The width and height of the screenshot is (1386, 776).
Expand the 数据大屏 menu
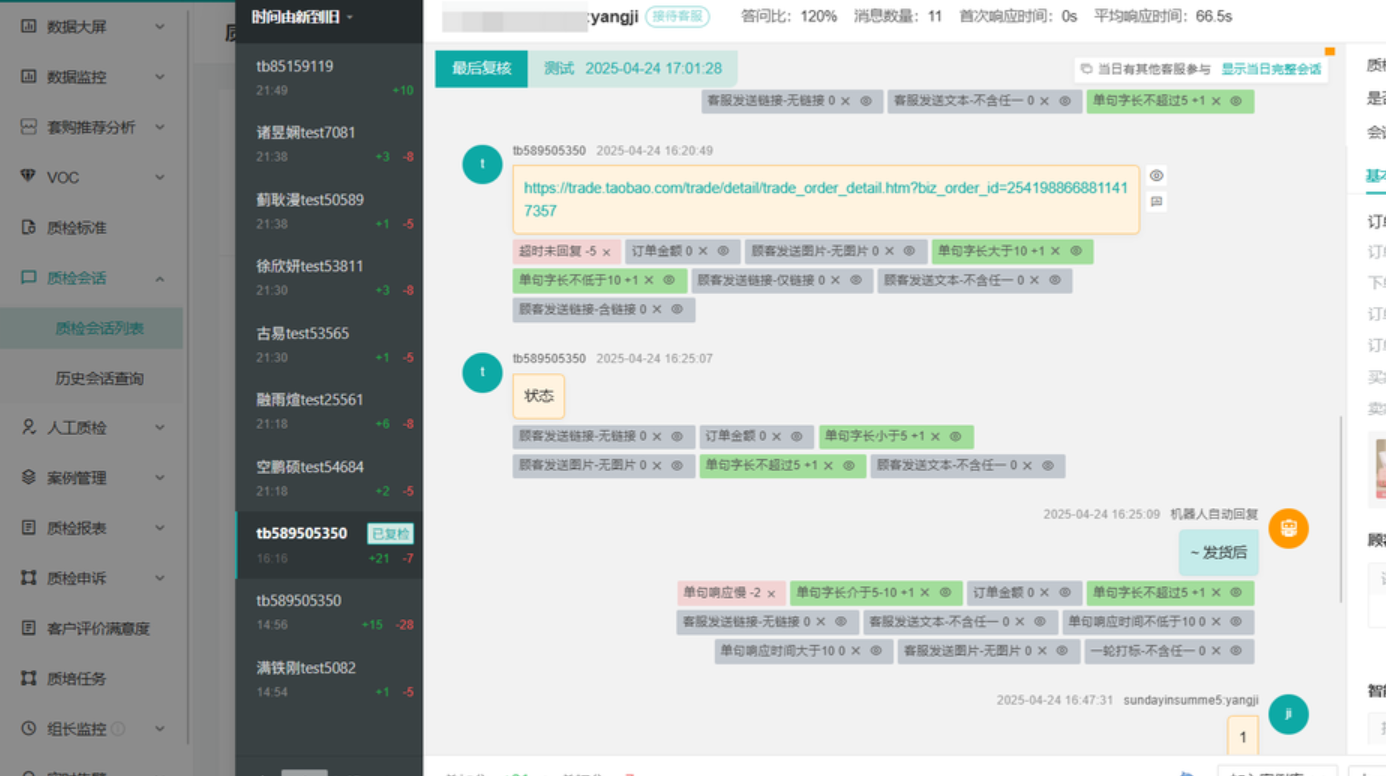click(x=93, y=26)
